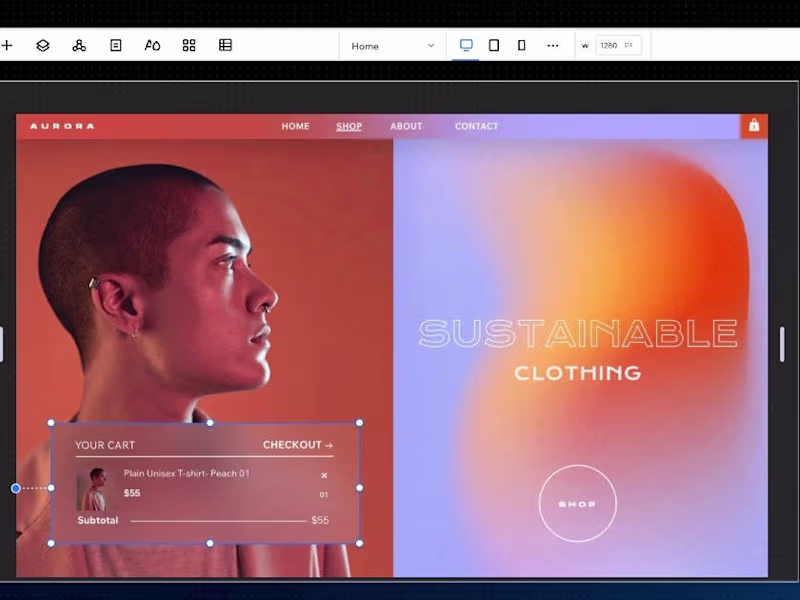Viewport: 800px width, 600px height.
Task: Switch to mobile breakpoint view
Action: pyautogui.click(x=521, y=45)
